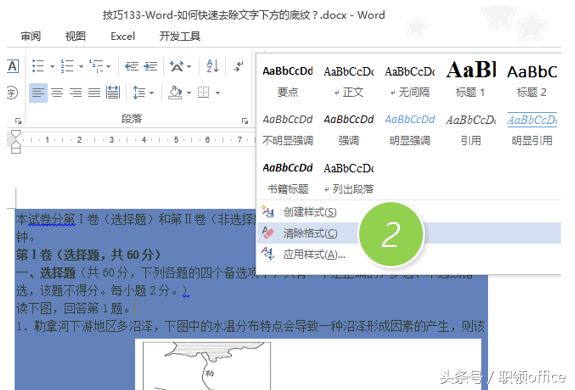
Task: Click the ruler indent marker
Action: tap(16, 141)
